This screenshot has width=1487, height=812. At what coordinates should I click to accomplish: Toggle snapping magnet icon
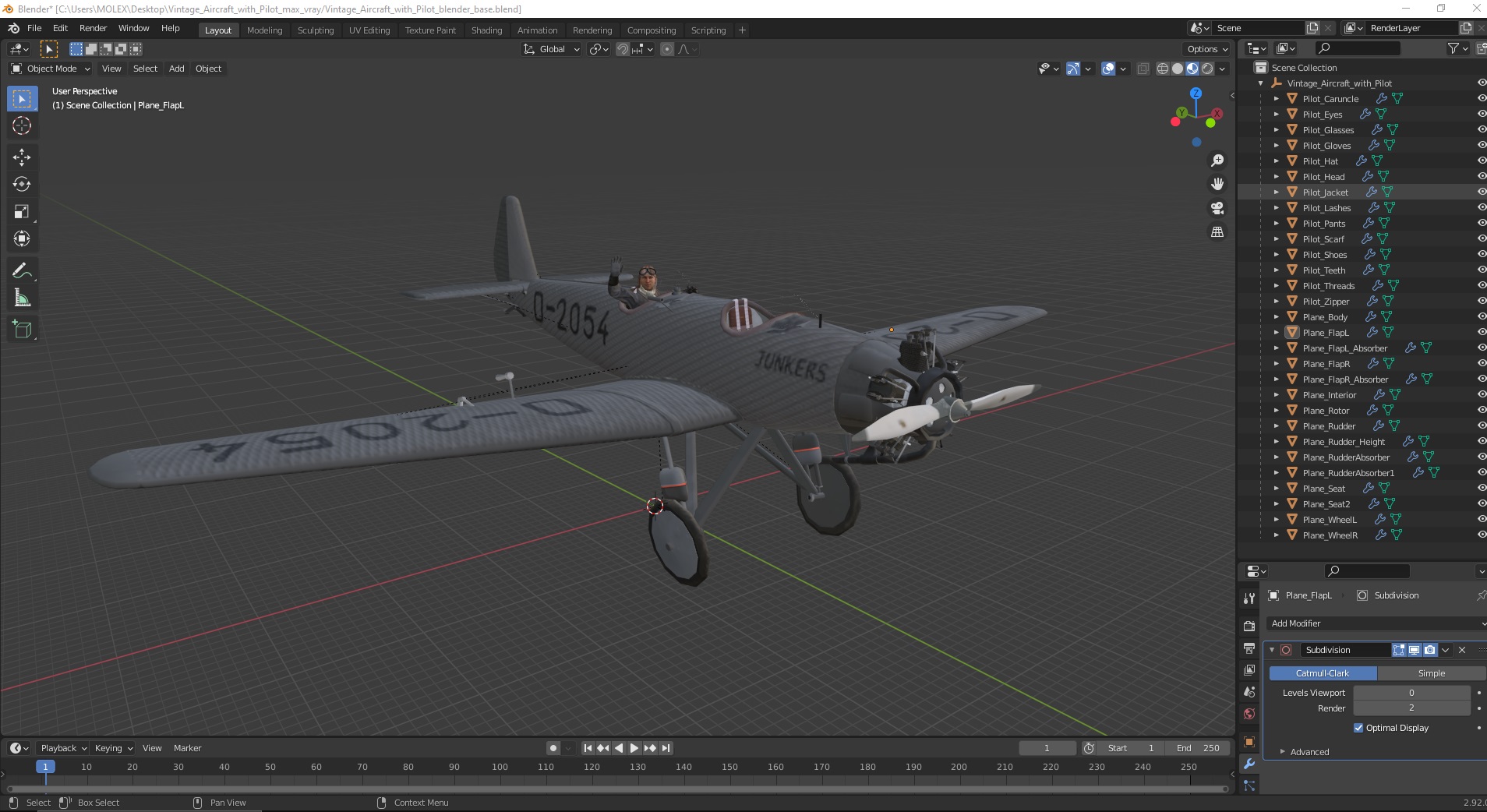622,49
